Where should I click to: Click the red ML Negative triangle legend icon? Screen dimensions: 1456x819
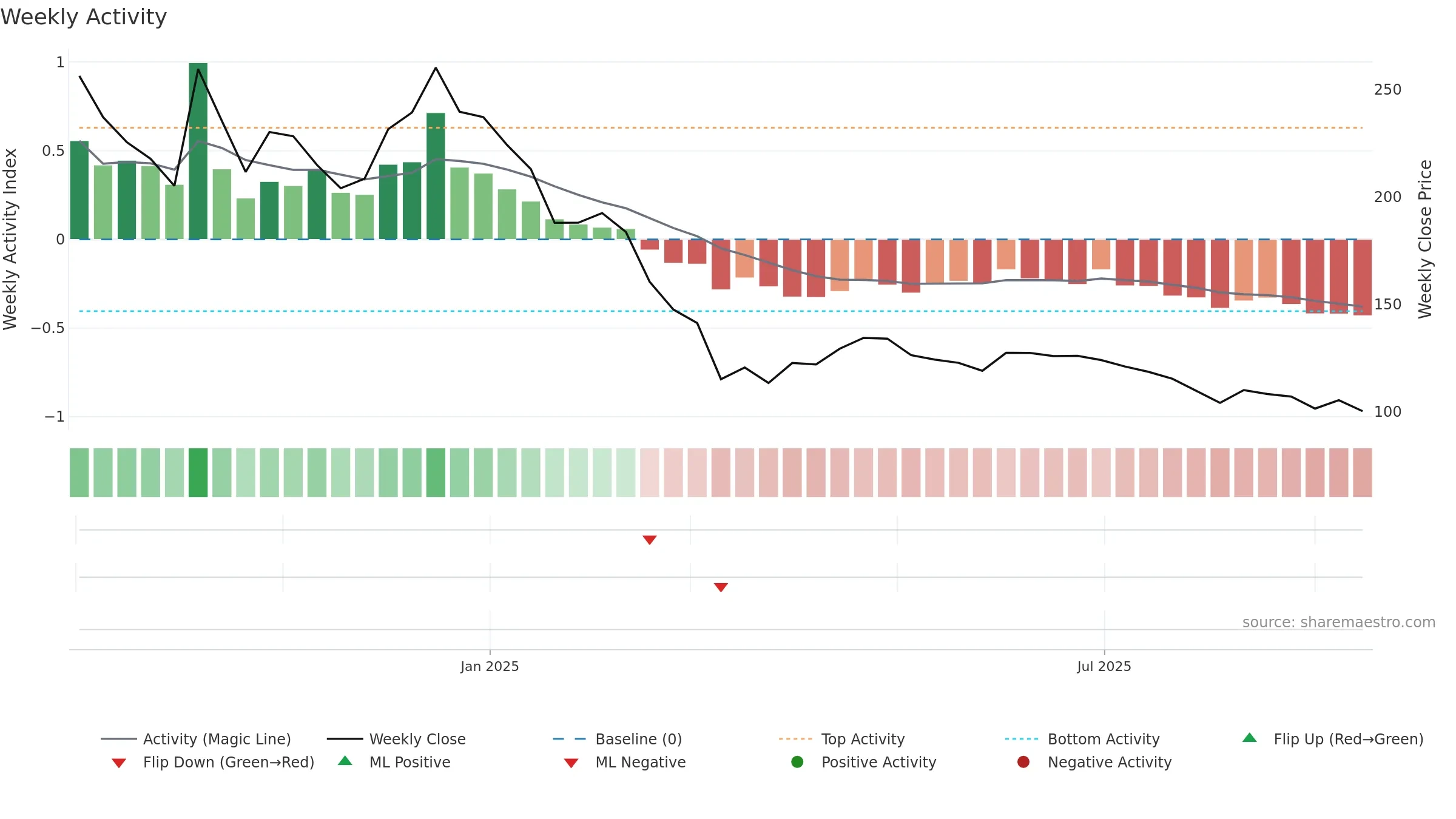point(571,763)
